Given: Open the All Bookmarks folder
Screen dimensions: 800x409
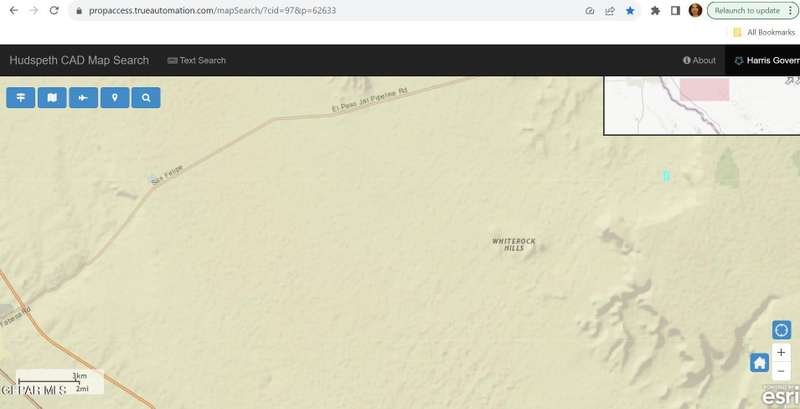Looking at the screenshot, I should (765, 32).
